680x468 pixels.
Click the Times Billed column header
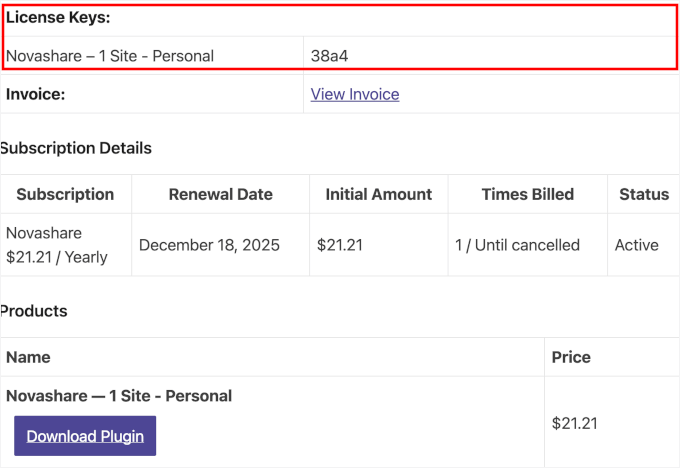[x=527, y=194]
